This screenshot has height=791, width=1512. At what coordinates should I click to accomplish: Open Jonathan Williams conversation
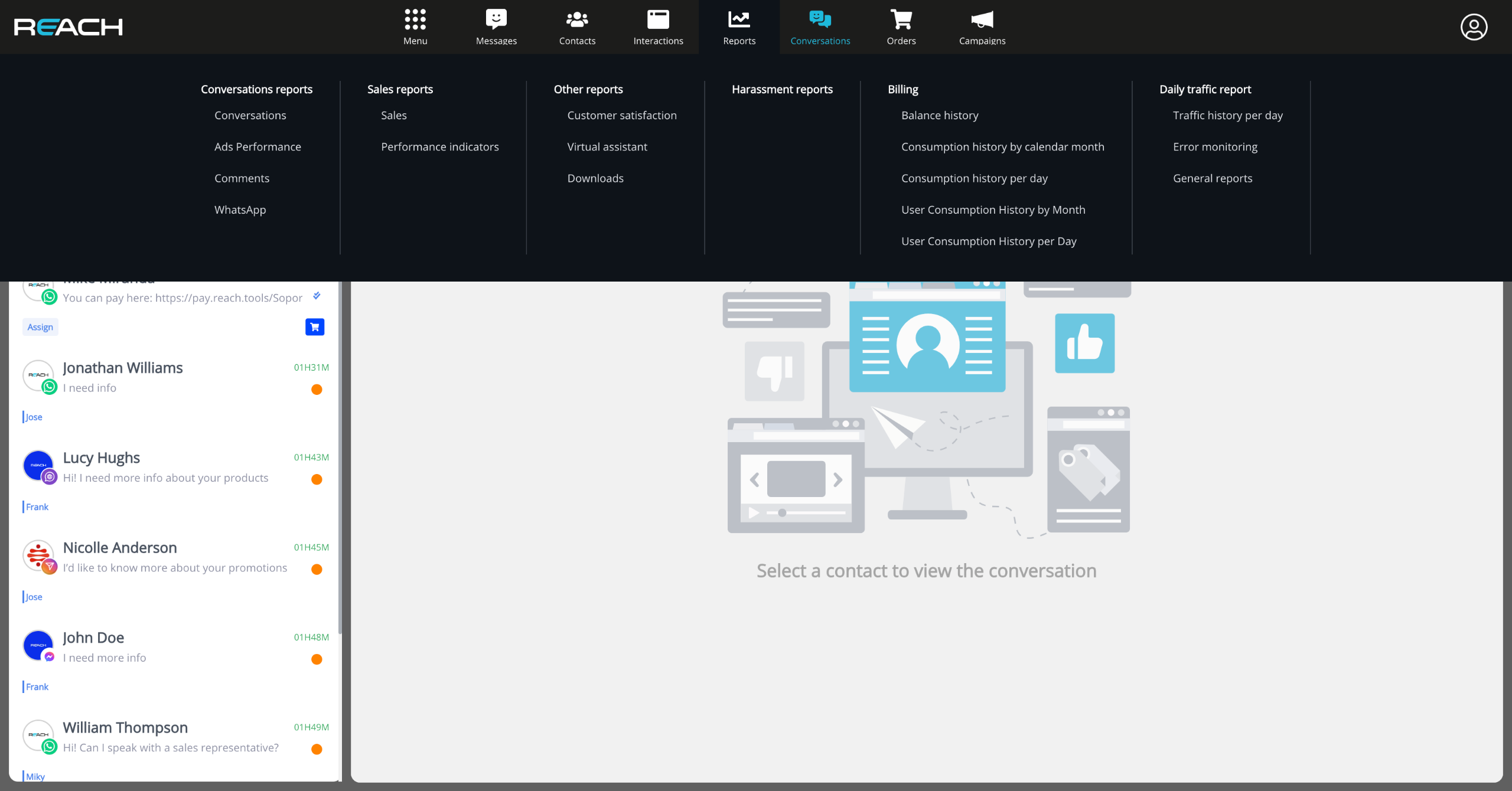123,368
